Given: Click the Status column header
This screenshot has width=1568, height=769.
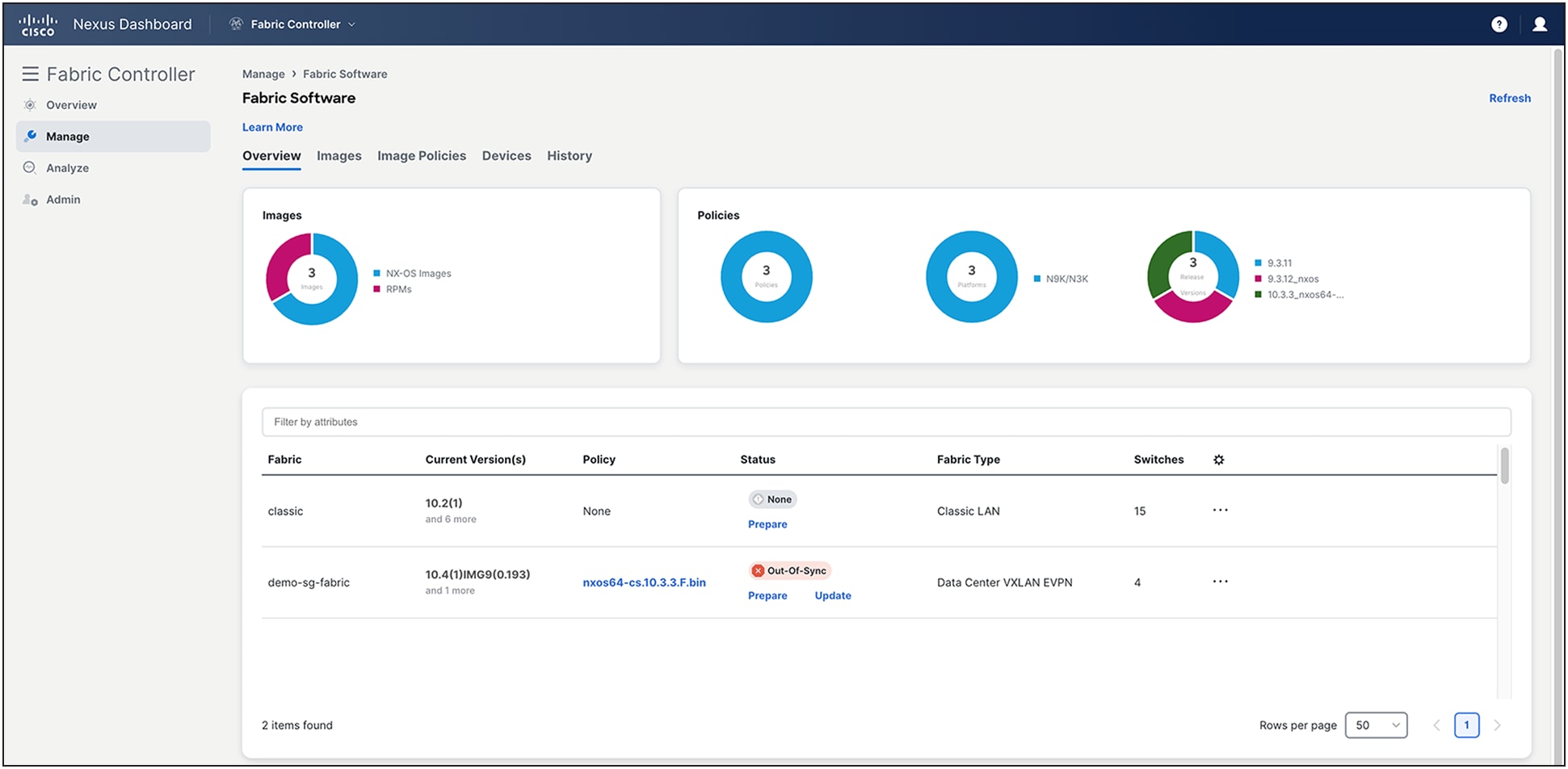Looking at the screenshot, I should [x=758, y=460].
